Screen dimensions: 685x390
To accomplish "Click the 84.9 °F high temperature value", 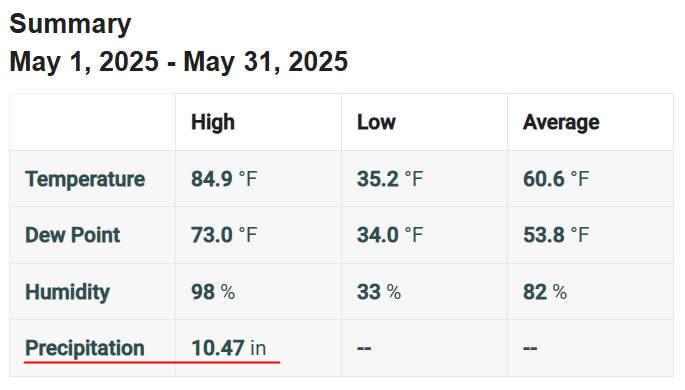I will [x=224, y=179].
